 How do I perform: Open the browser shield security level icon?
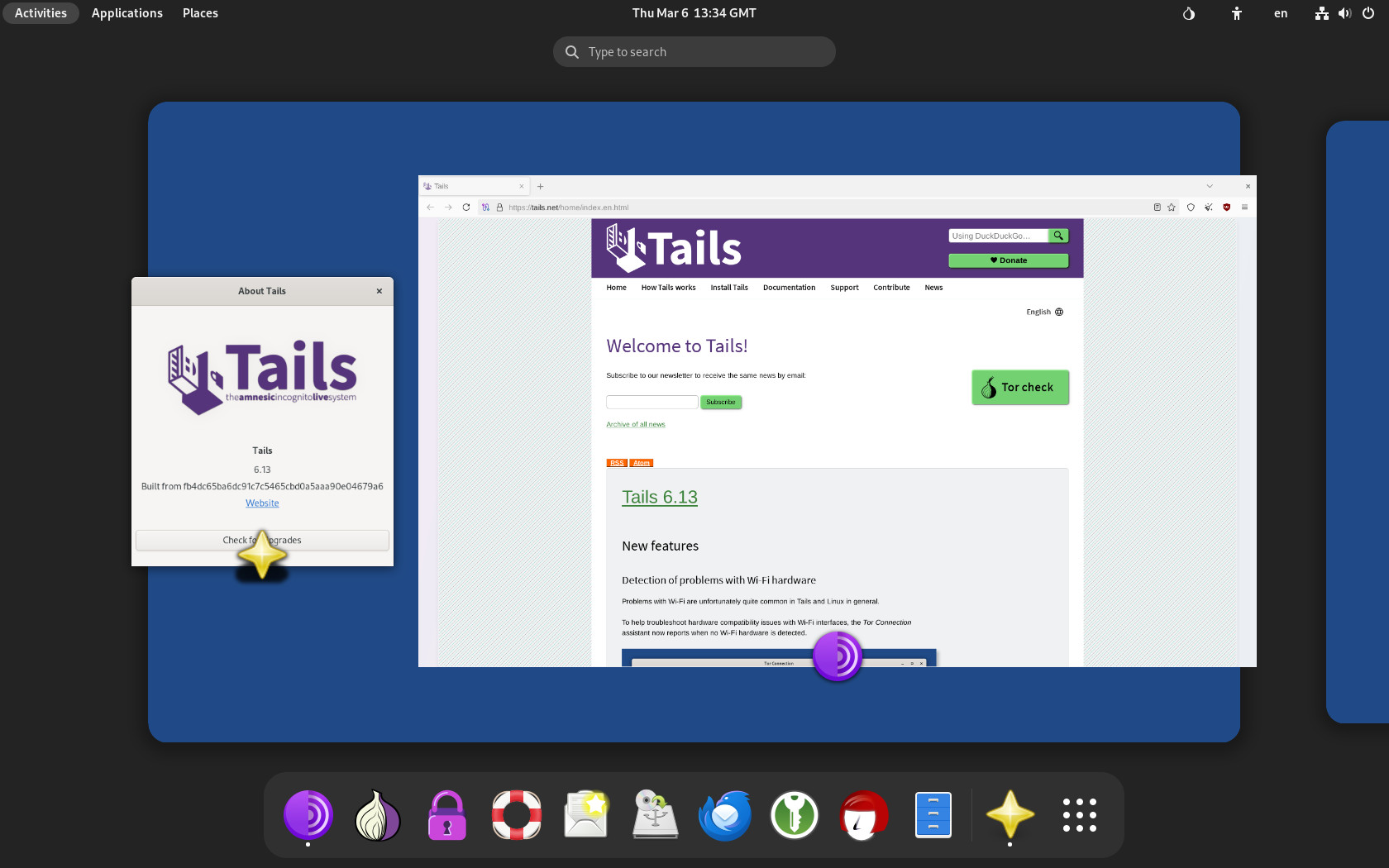[x=1191, y=207]
